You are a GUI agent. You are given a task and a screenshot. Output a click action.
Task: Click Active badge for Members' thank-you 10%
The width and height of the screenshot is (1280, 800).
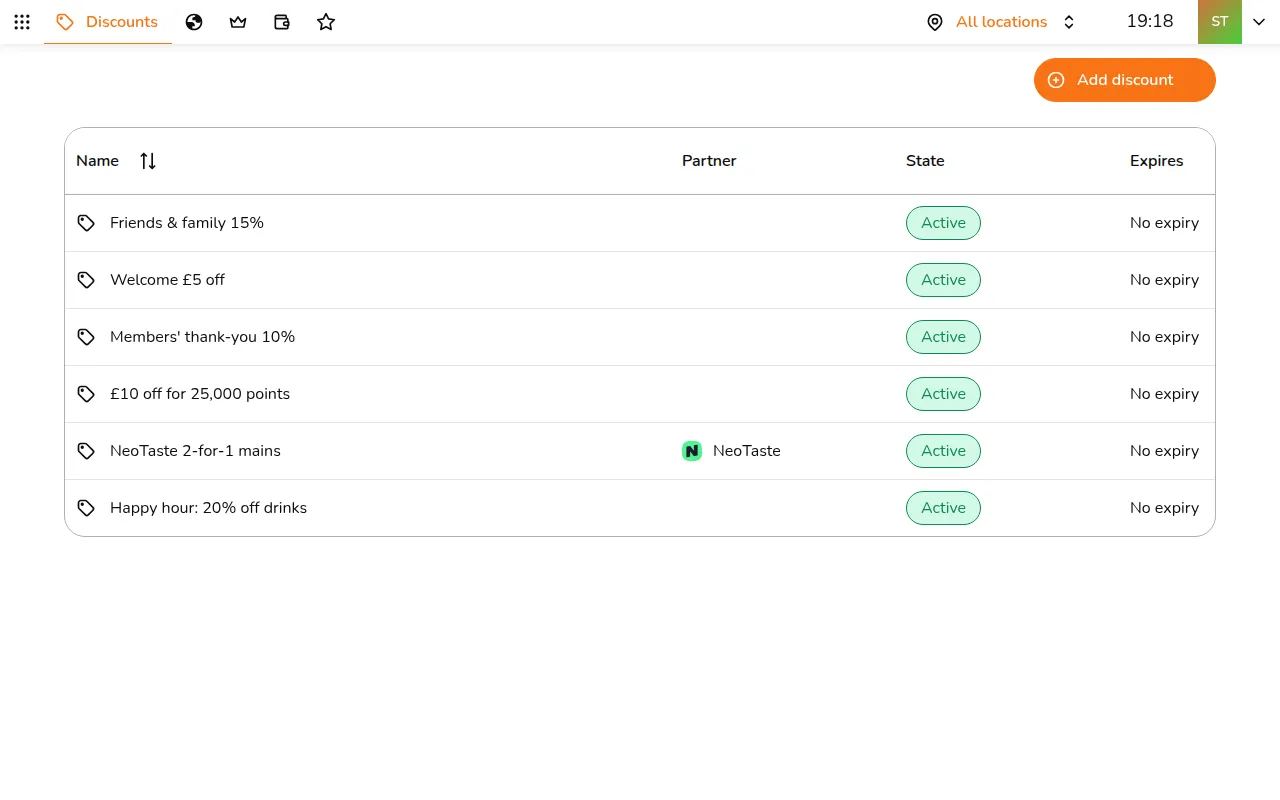[x=943, y=337]
